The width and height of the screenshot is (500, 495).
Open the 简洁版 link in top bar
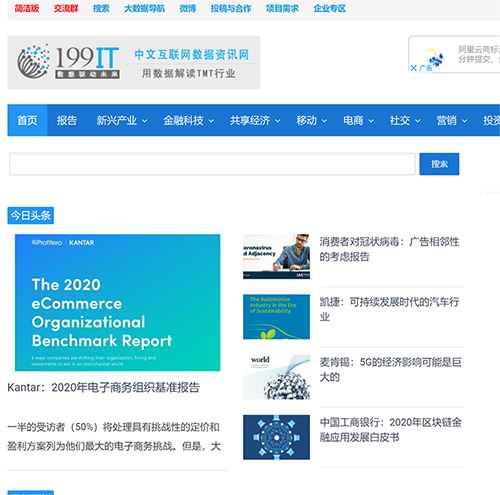coord(27,8)
